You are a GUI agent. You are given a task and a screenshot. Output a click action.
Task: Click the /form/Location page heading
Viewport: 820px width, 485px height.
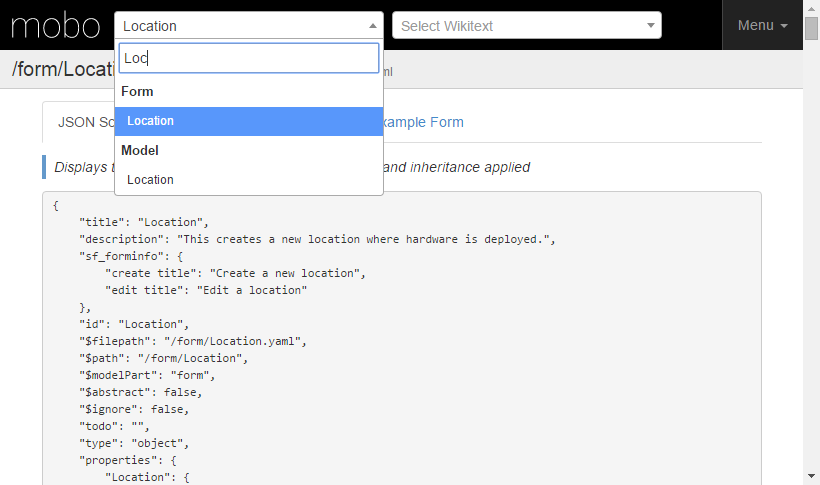63,69
